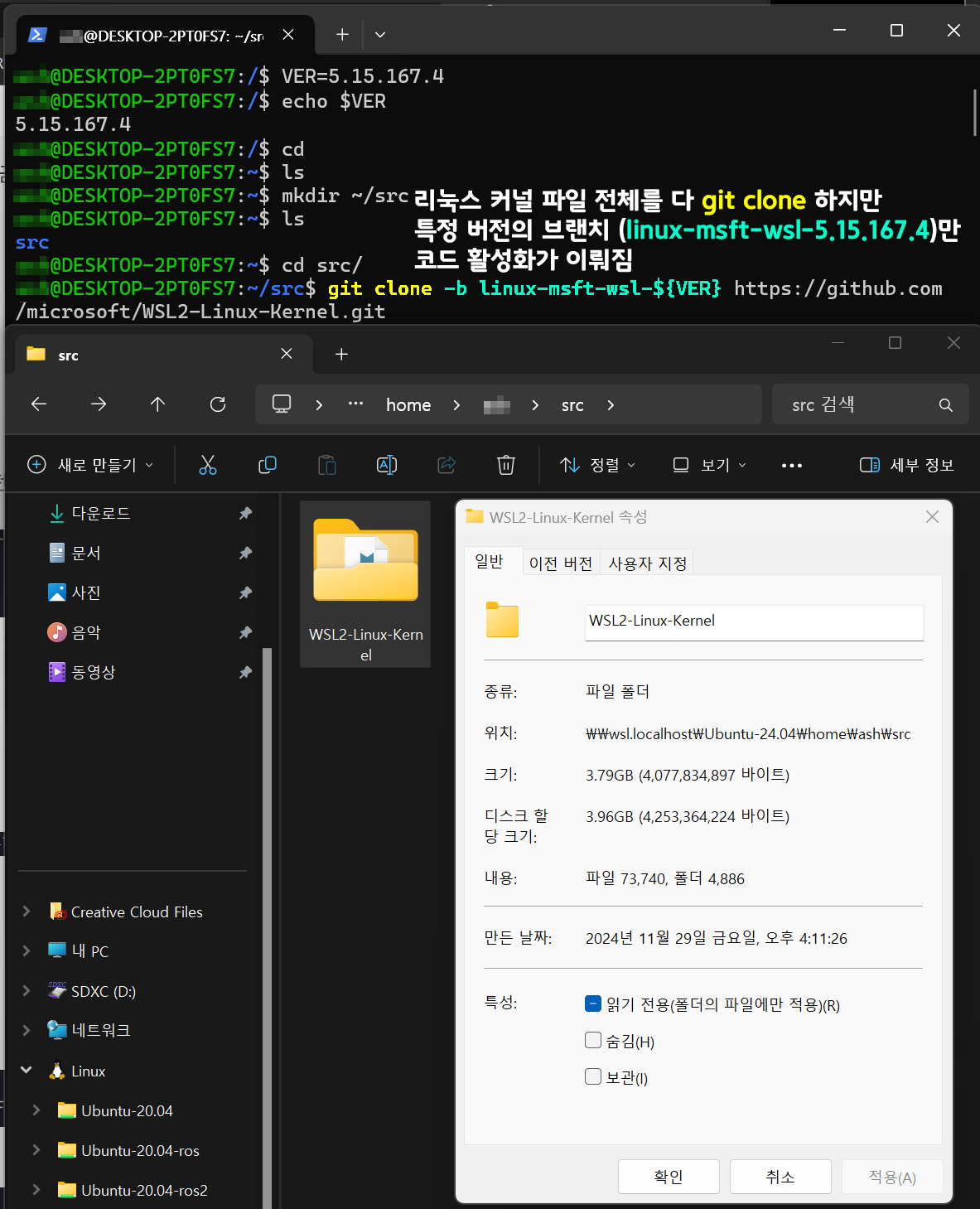Open the three-dot overflow menu in Explorer toolbar
Image resolution: width=980 pixels, height=1209 pixels.
click(792, 466)
